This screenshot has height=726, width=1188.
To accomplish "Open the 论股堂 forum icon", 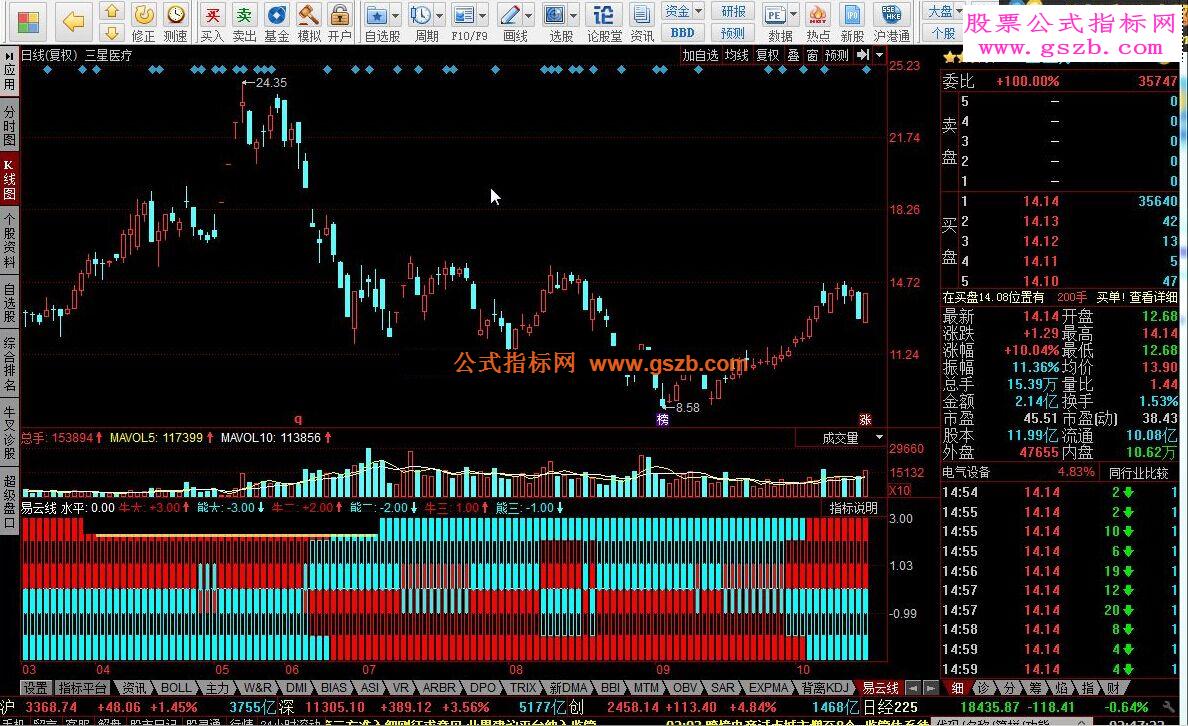I will coord(604,22).
